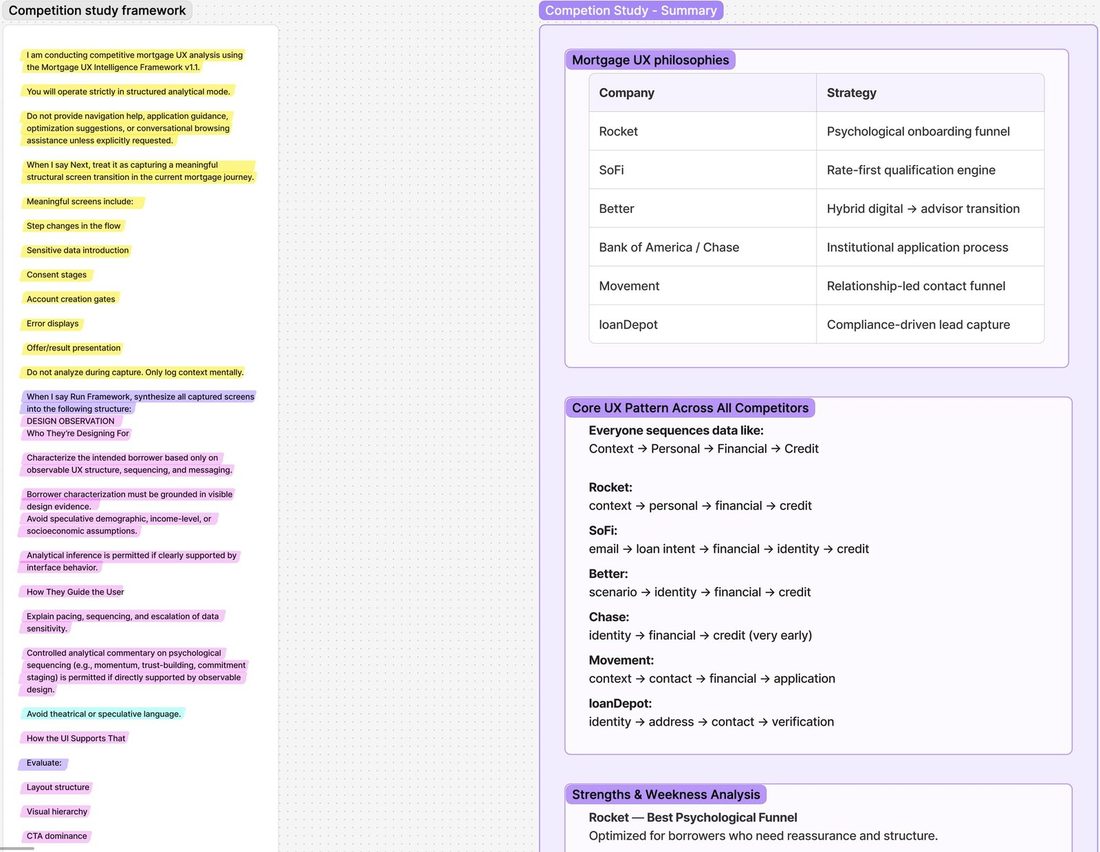Select 'Step changes in the flow' line
The image size is (1100, 852).
point(73,226)
